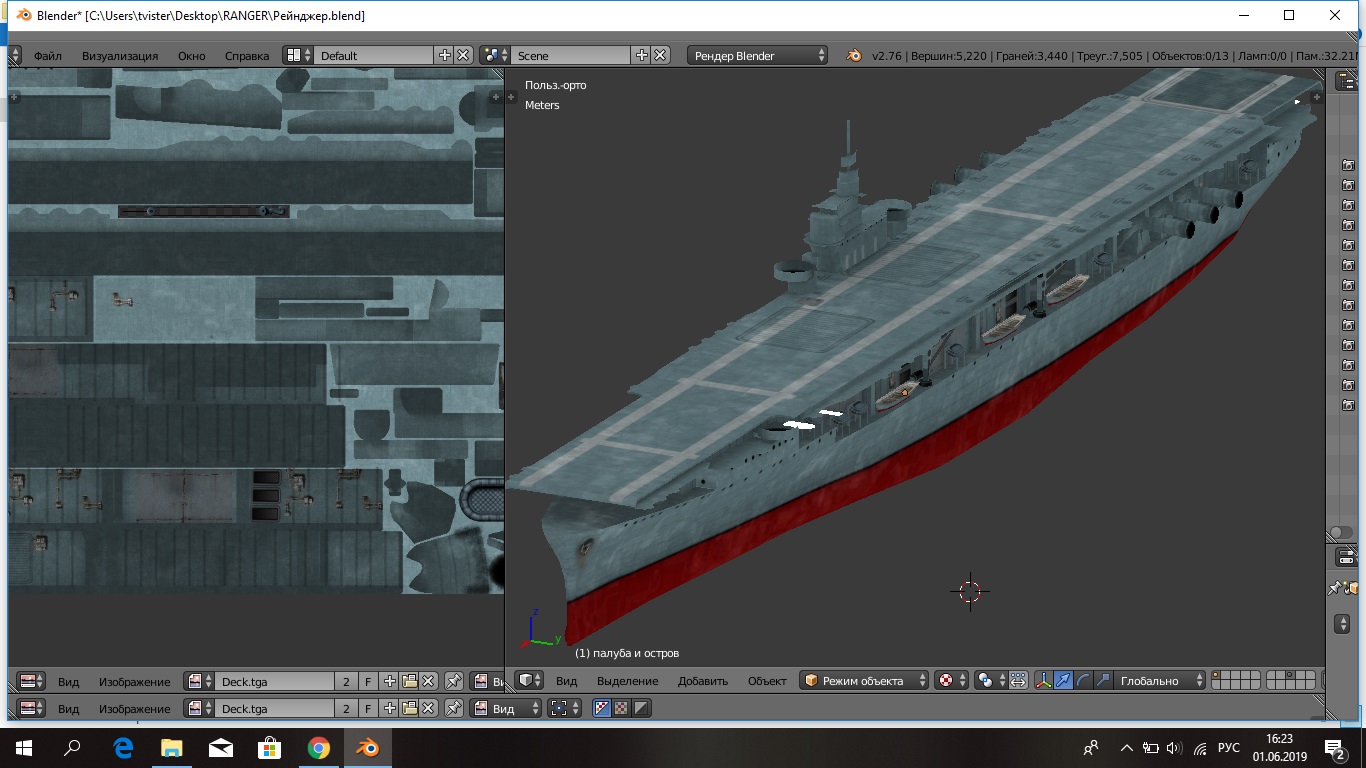Open the Добавить menu in 3D view
The width and height of the screenshot is (1366, 768).
pyautogui.click(x=702, y=681)
